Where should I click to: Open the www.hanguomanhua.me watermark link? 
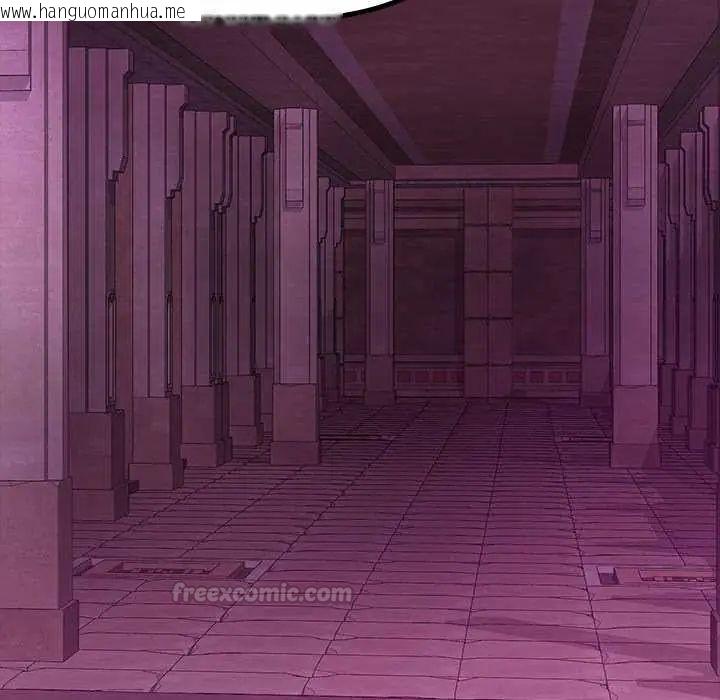(93, 11)
